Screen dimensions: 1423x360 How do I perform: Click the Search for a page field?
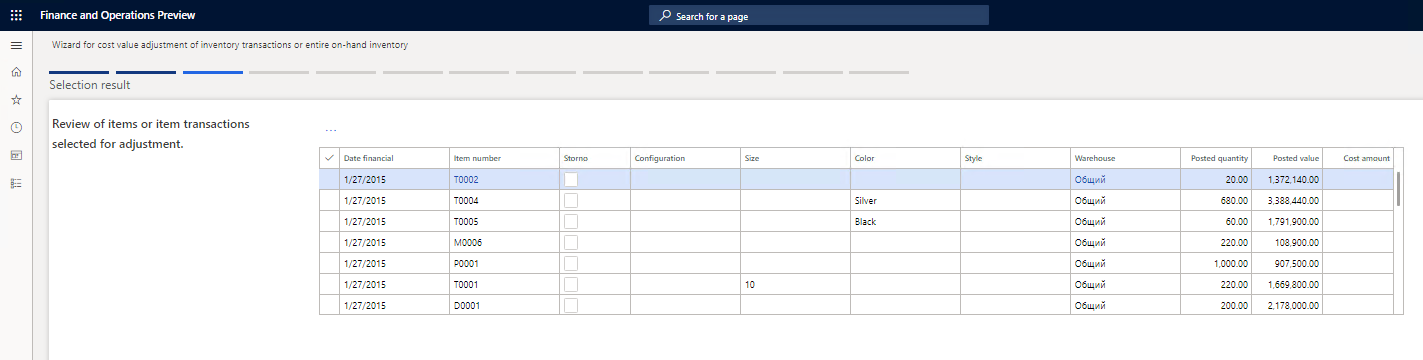click(x=819, y=16)
